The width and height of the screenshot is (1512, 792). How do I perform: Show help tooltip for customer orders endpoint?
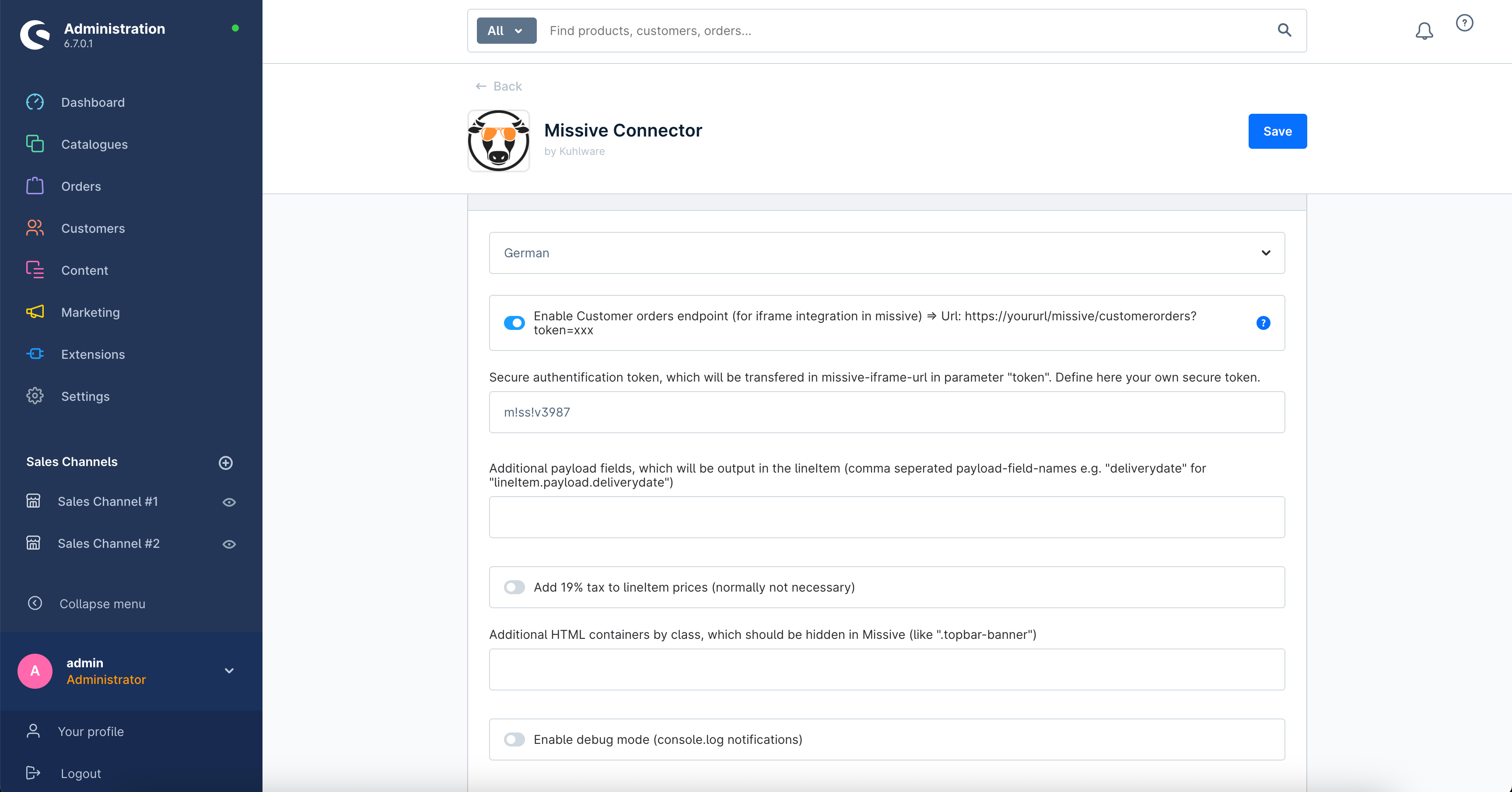pyautogui.click(x=1263, y=323)
